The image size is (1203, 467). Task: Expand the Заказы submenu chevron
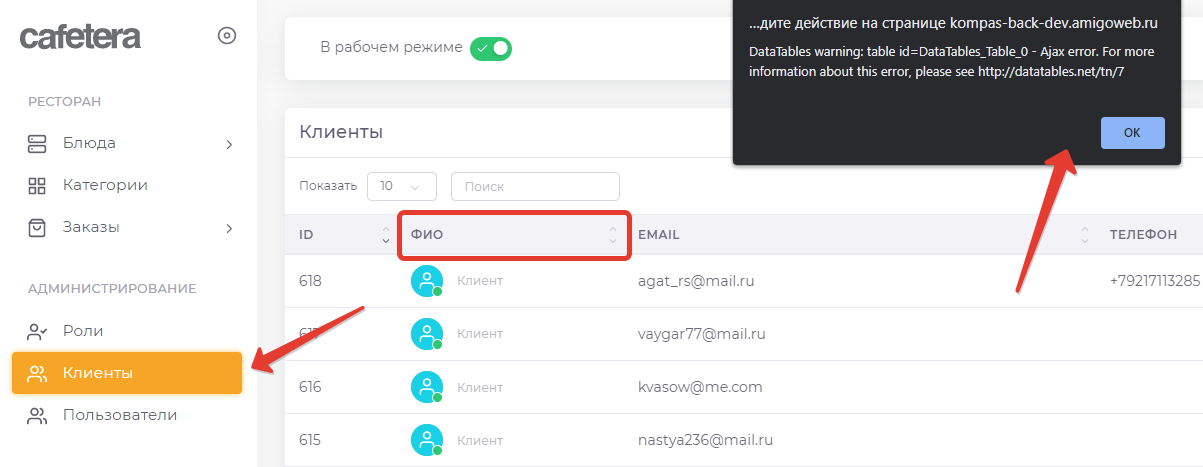(x=229, y=228)
